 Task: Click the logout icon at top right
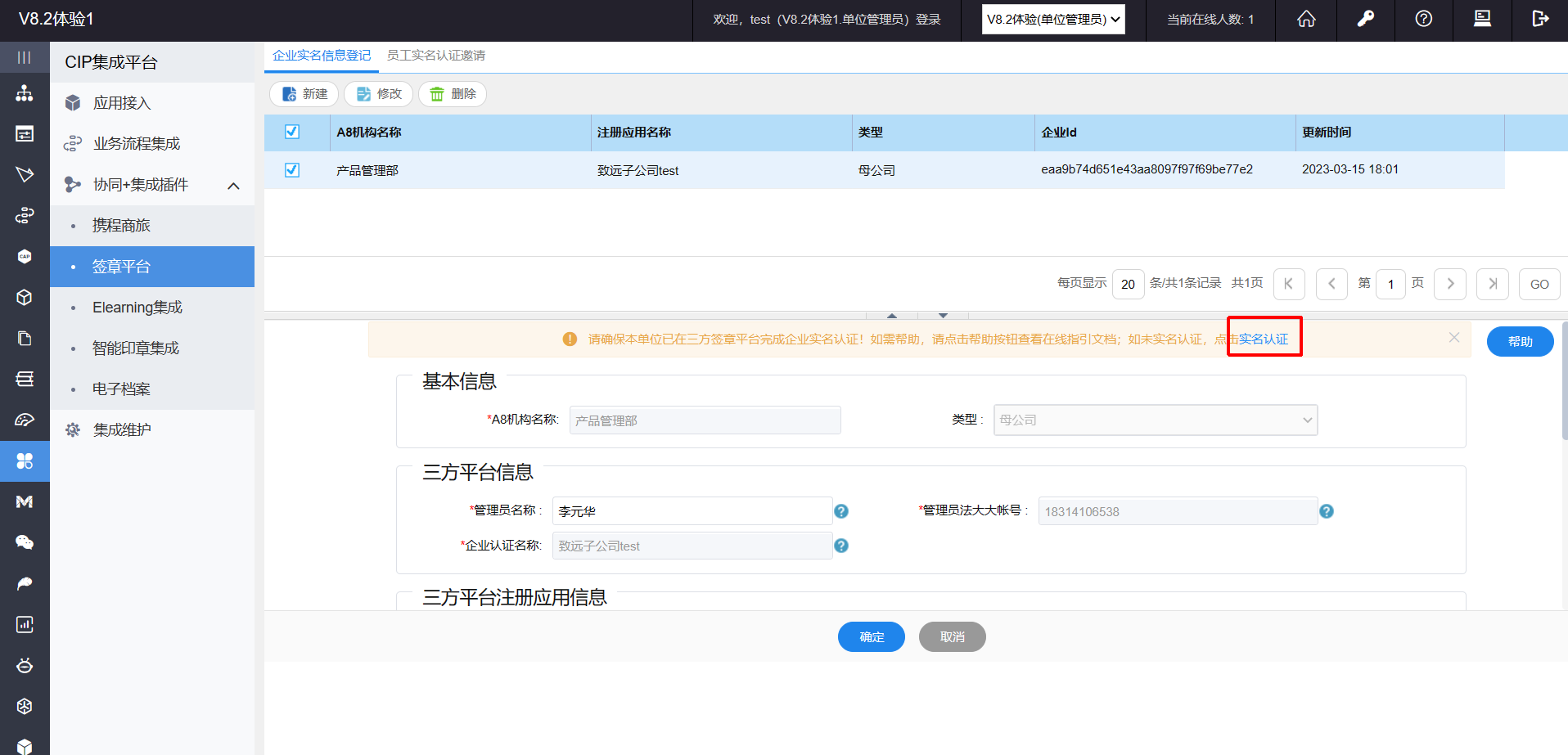pos(1540,19)
